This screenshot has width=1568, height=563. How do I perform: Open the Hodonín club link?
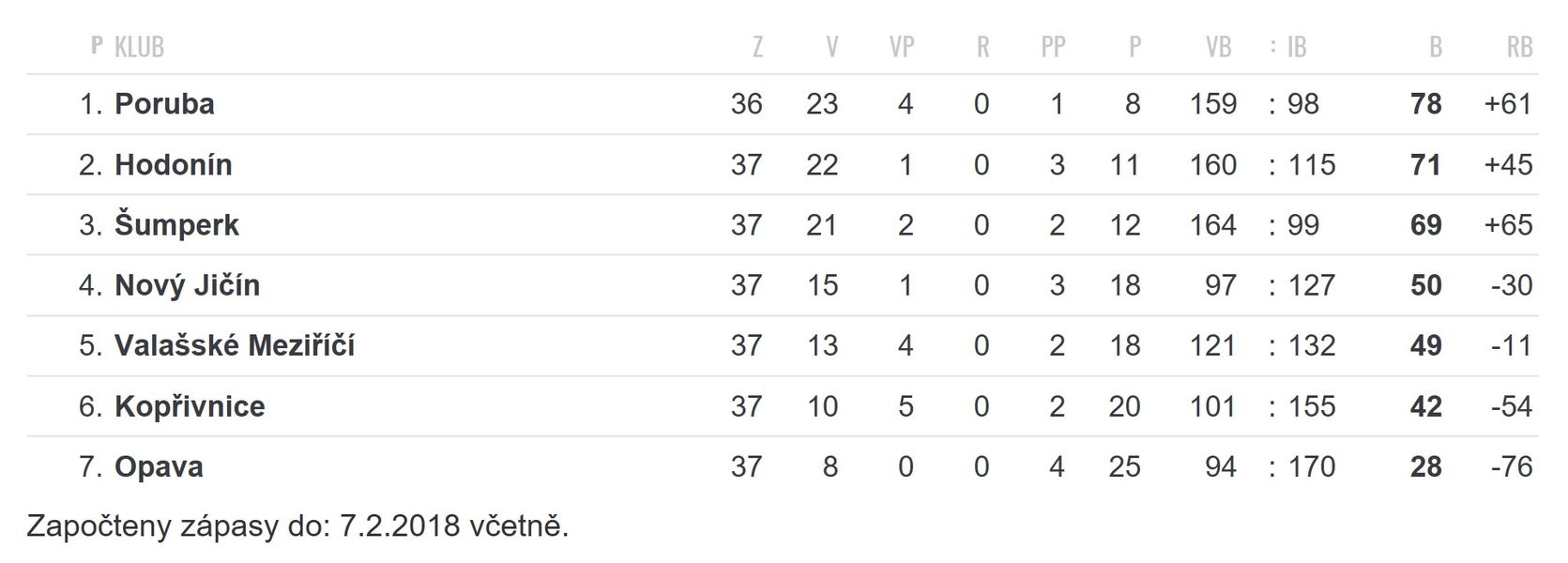(x=174, y=165)
